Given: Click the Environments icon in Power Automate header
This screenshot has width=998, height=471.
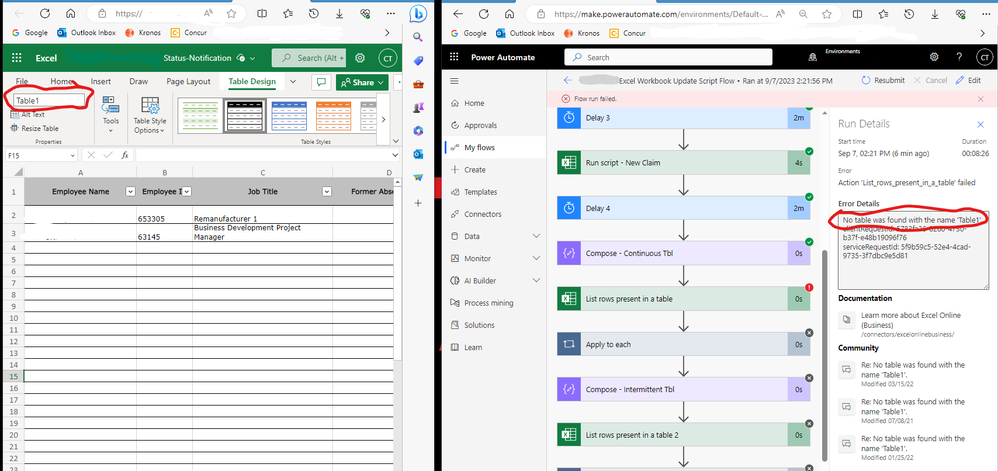Looking at the screenshot, I should (812, 57).
